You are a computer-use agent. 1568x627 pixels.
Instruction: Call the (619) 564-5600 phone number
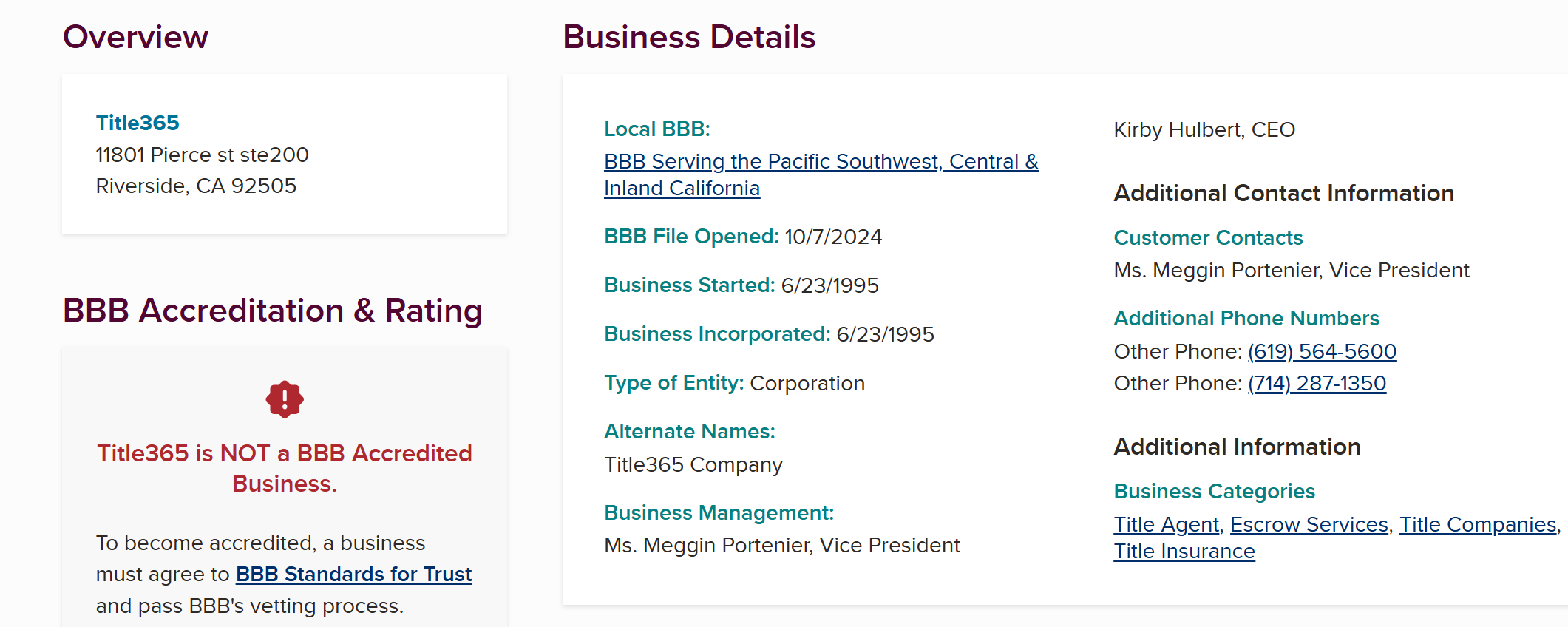point(1322,351)
